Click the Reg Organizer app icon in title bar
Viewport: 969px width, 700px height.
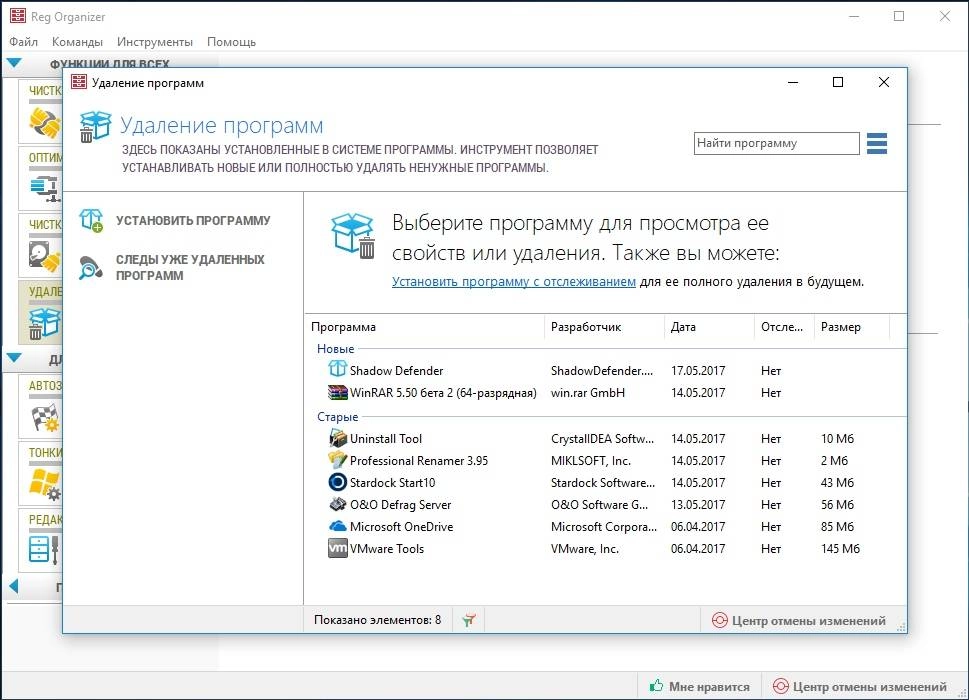pyautogui.click(x=18, y=15)
